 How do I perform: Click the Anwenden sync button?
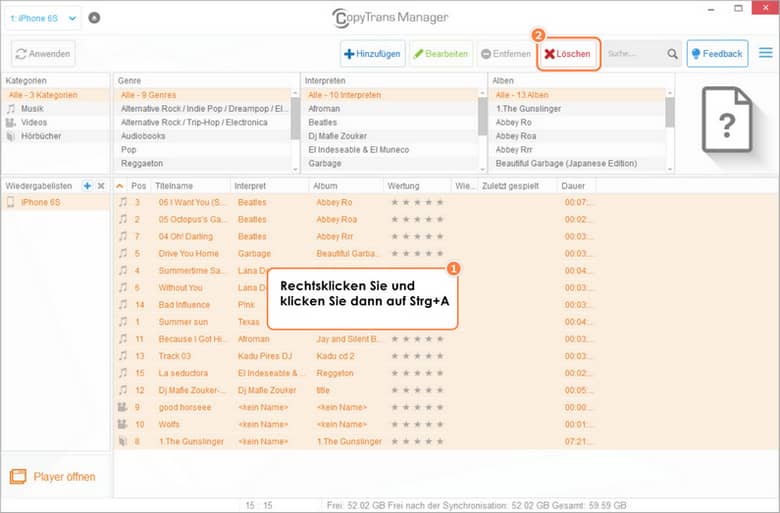click(x=43, y=54)
